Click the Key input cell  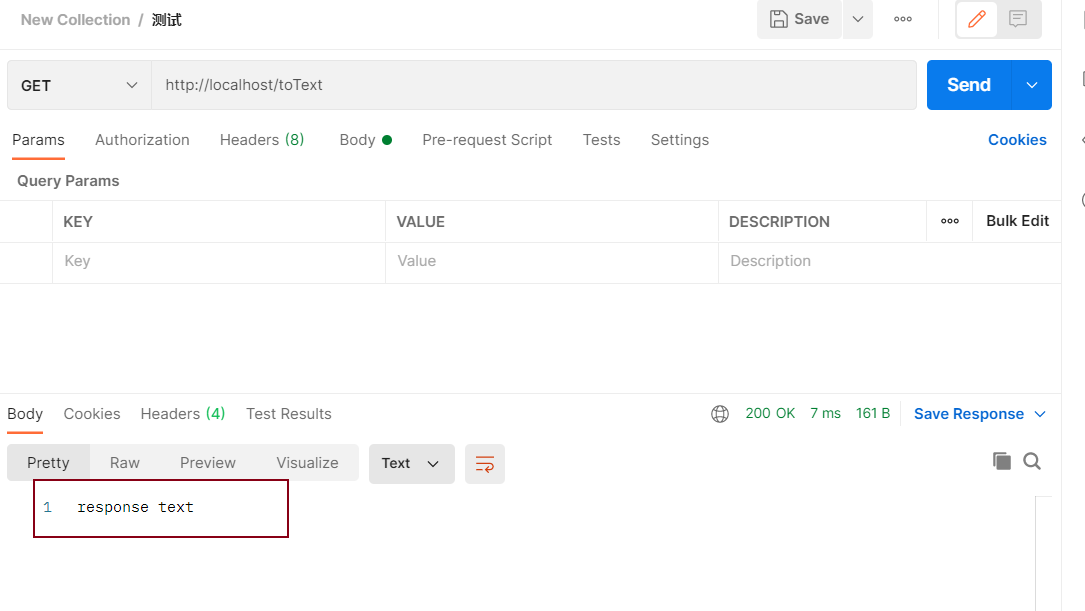219,262
